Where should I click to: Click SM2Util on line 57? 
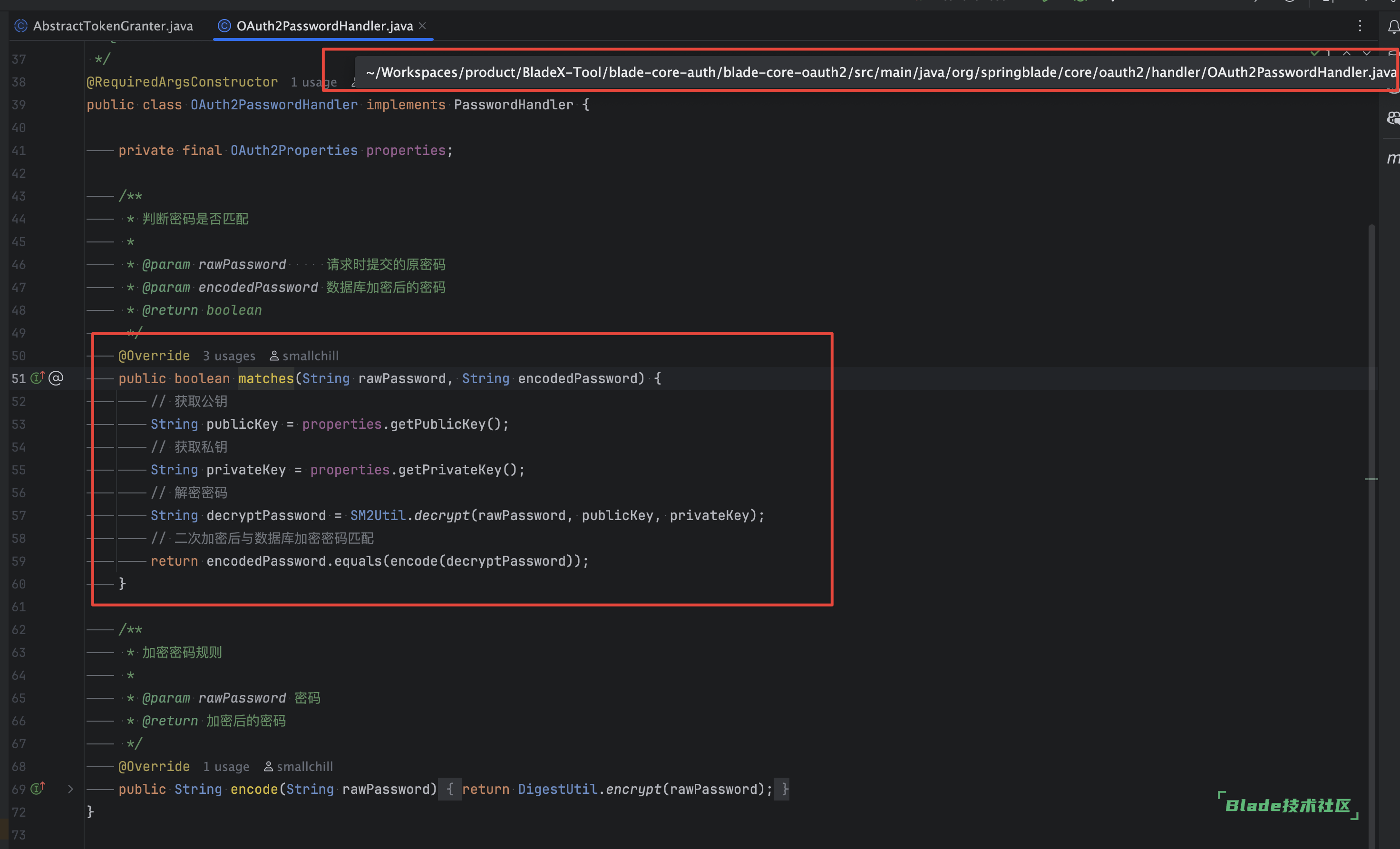378,515
